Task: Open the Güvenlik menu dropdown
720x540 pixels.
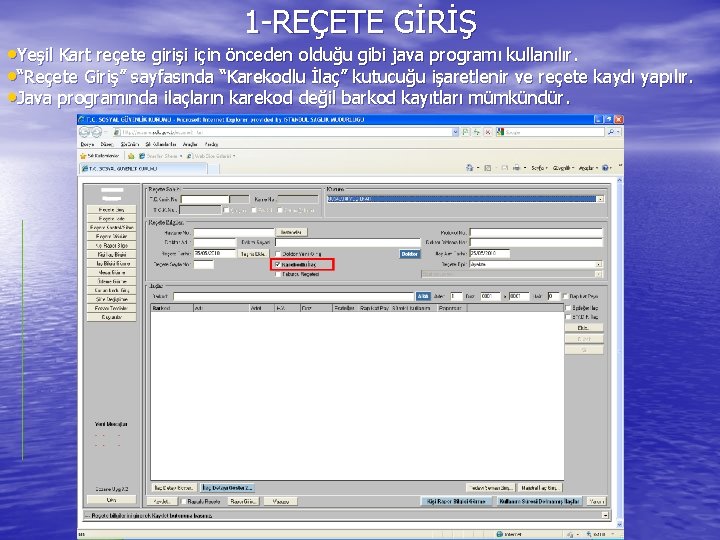Action: tap(563, 168)
